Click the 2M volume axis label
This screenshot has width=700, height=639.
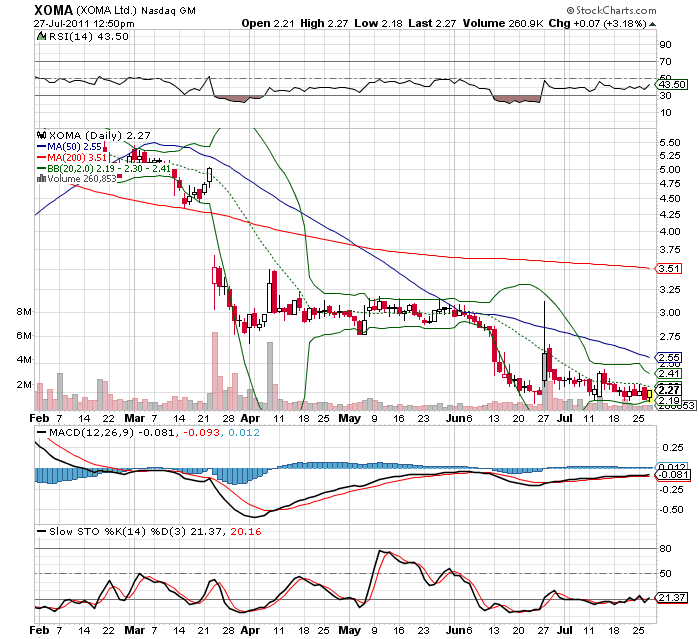(24, 384)
